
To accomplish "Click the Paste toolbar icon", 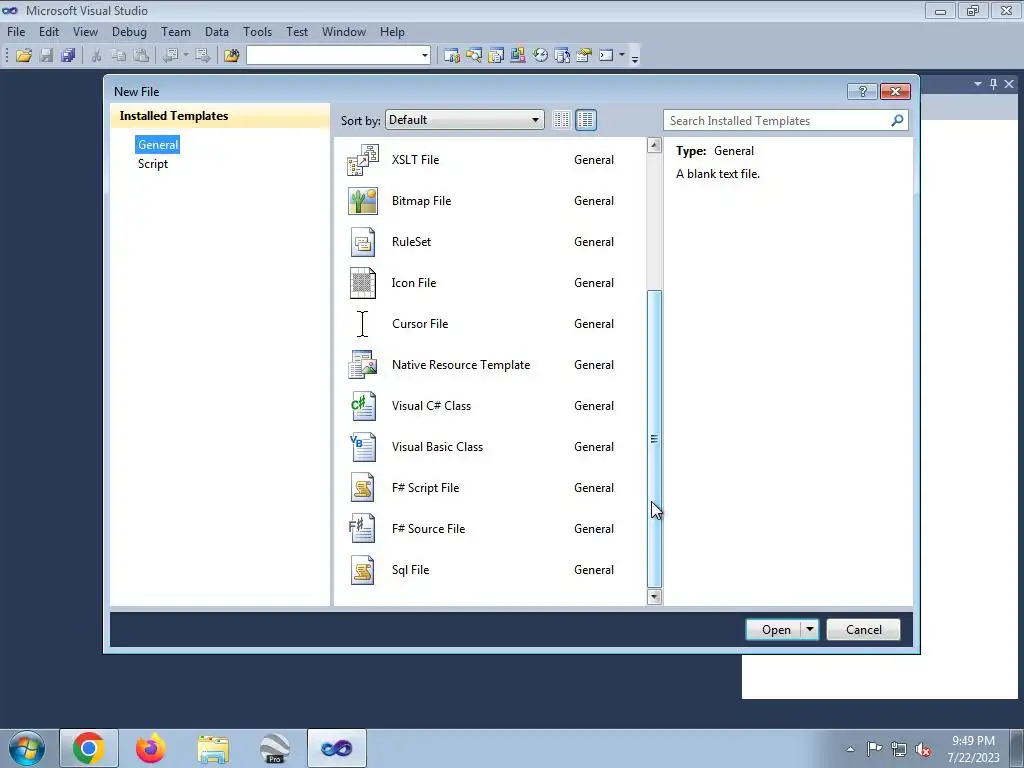I will (x=140, y=56).
